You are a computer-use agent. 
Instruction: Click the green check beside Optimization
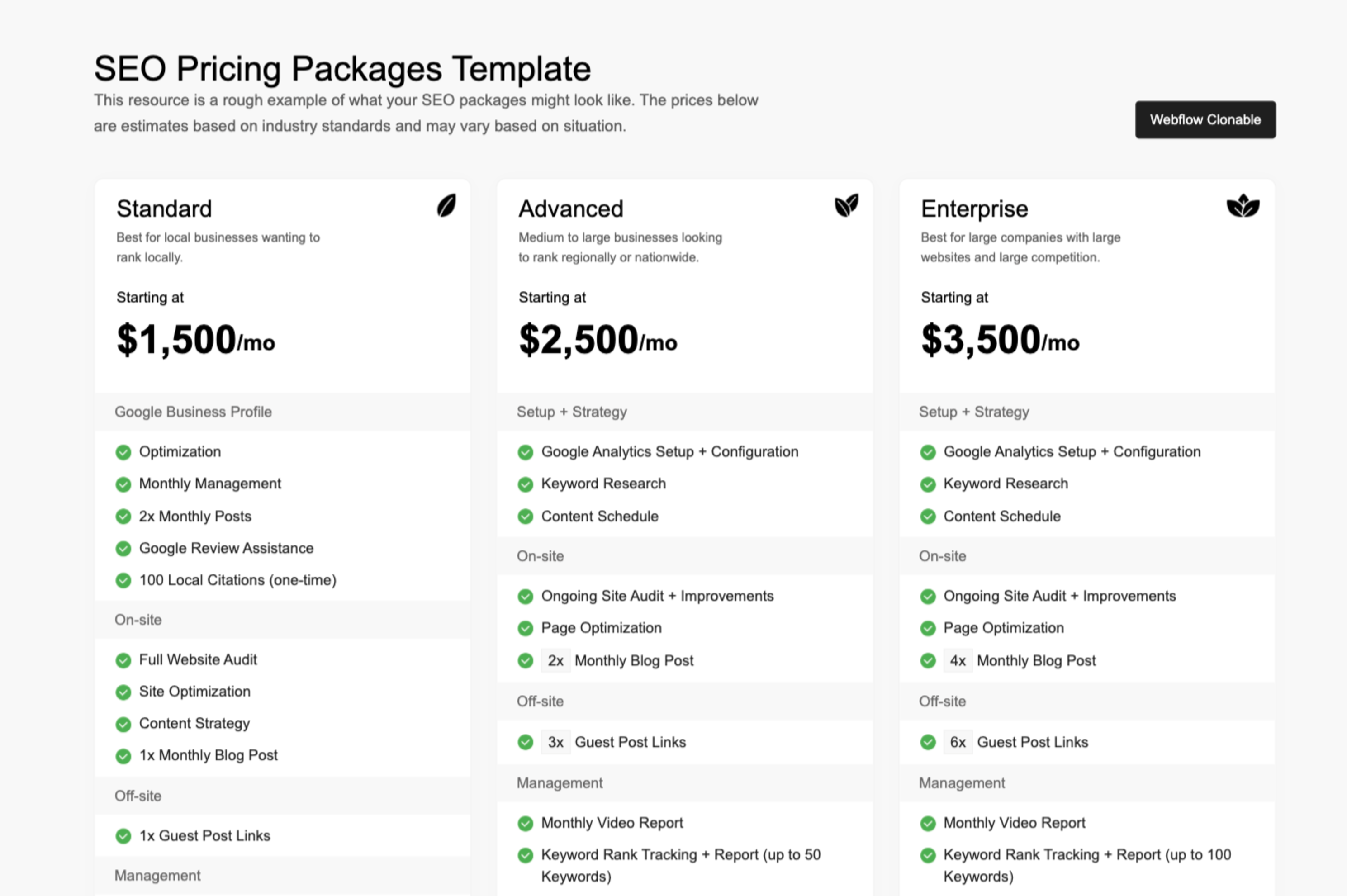[x=123, y=453]
